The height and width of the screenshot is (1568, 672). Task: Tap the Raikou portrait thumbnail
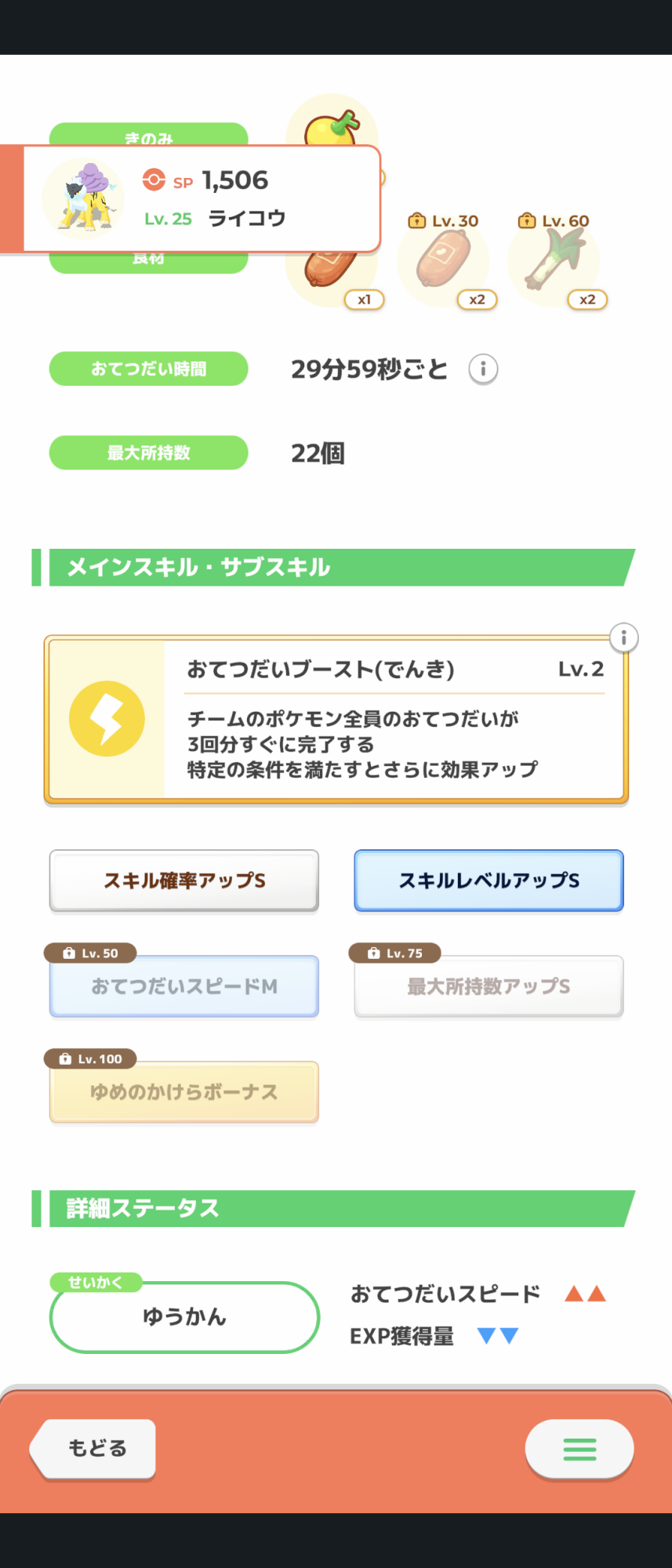coord(83,198)
